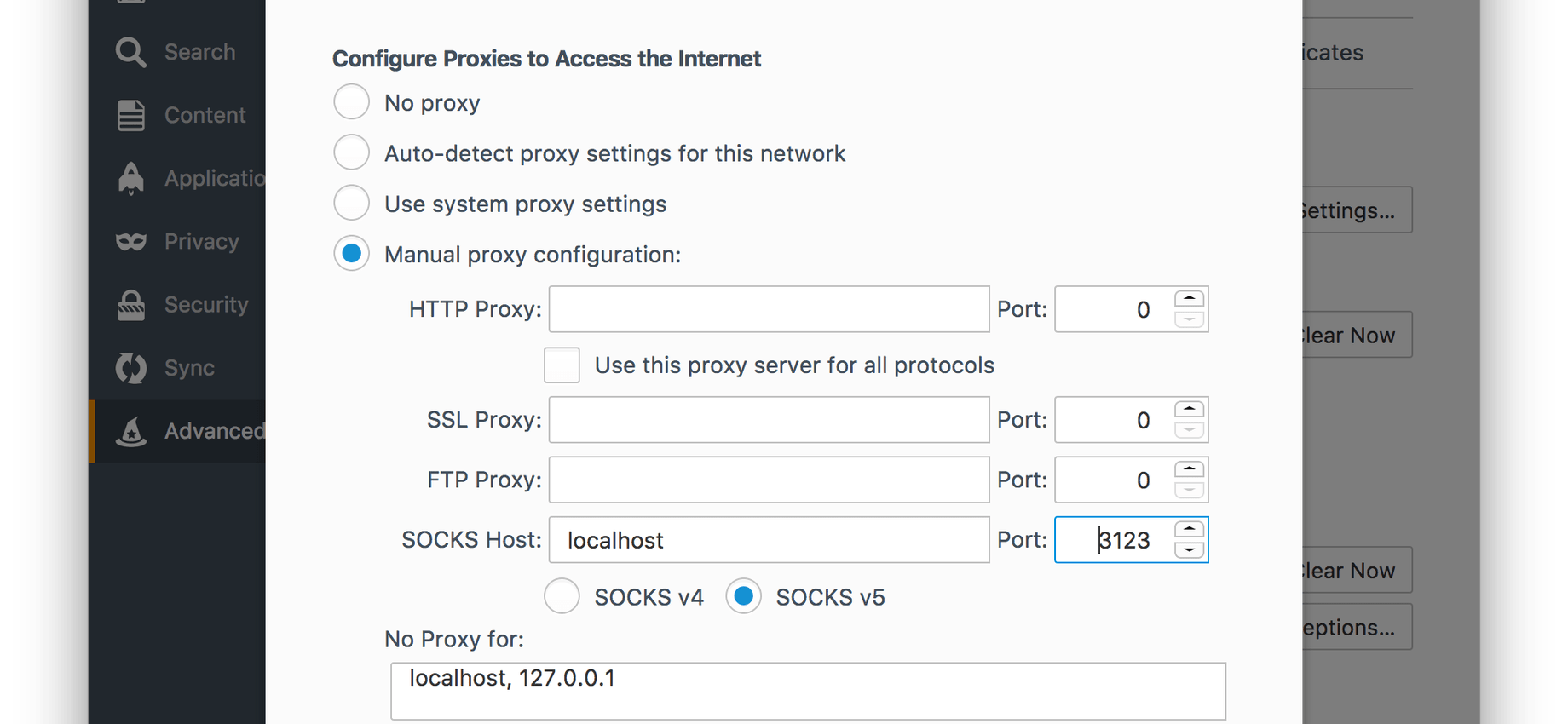Switch to SOCKS v4 radio option
1568x724 pixels.
click(x=562, y=596)
